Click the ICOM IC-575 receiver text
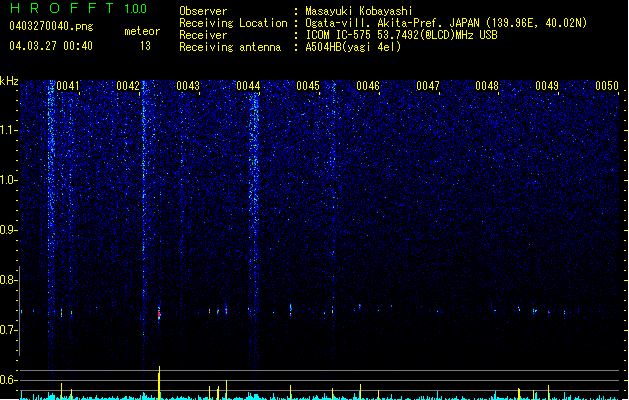Screen dimensions: 629x400 tap(401, 35)
